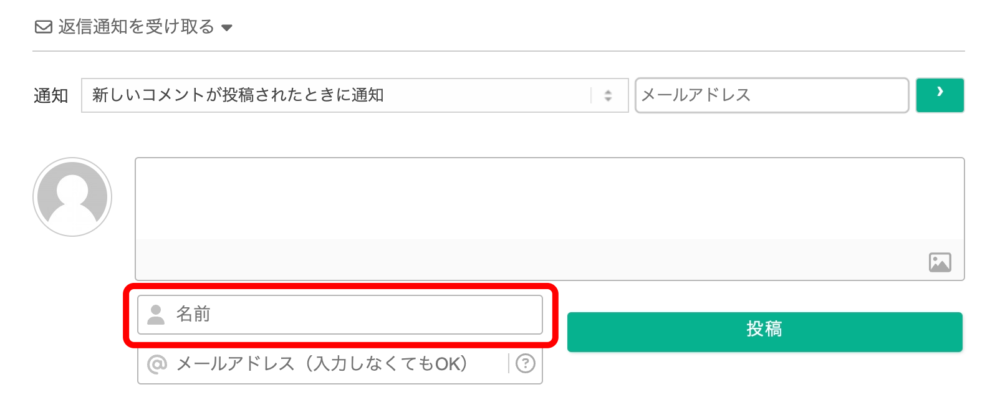The width and height of the screenshot is (1000, 420).
Task: Post the comment with 投稿 button
Action: 765,331
